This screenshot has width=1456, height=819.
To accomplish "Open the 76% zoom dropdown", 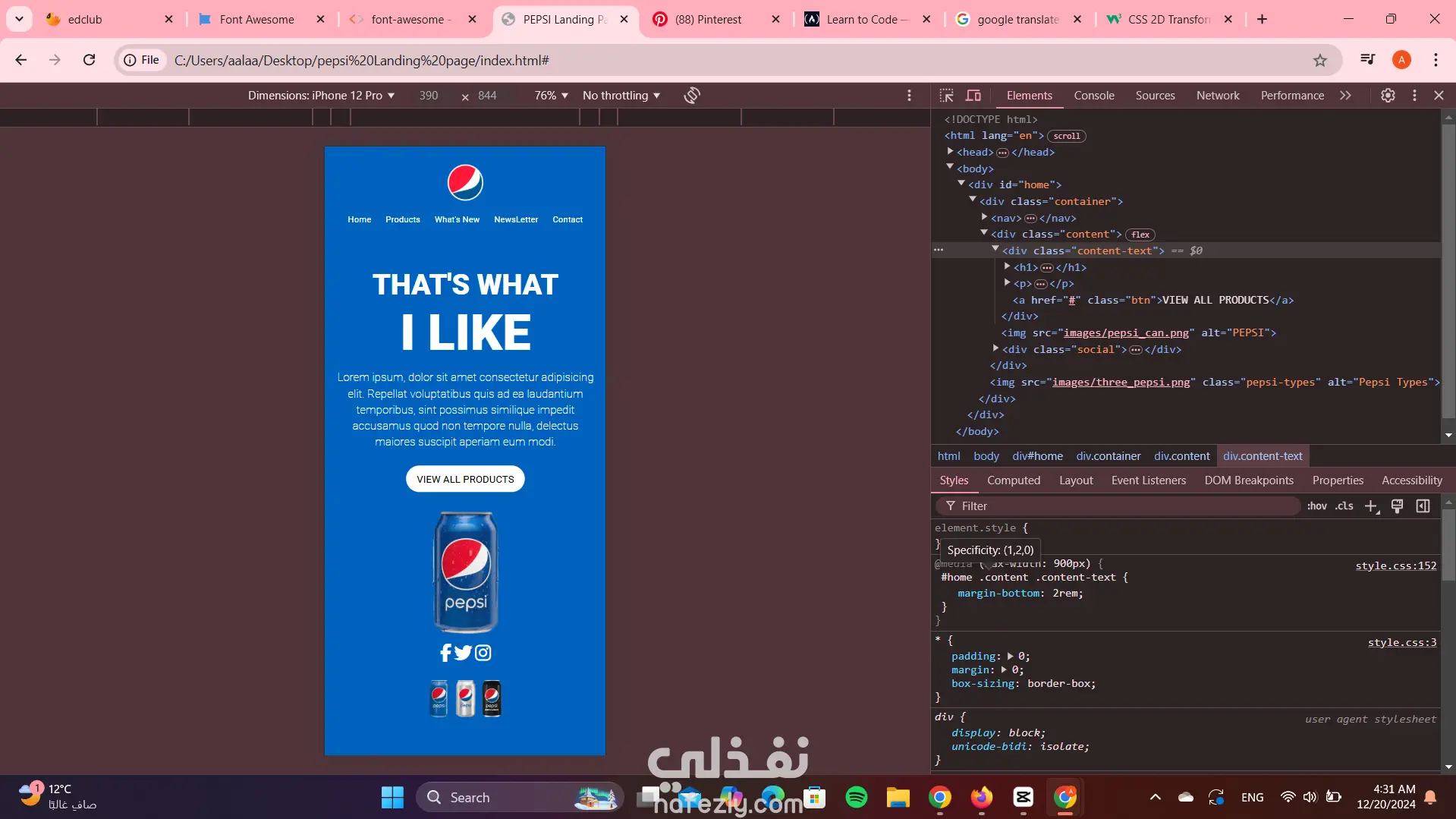I will point(552,96).
